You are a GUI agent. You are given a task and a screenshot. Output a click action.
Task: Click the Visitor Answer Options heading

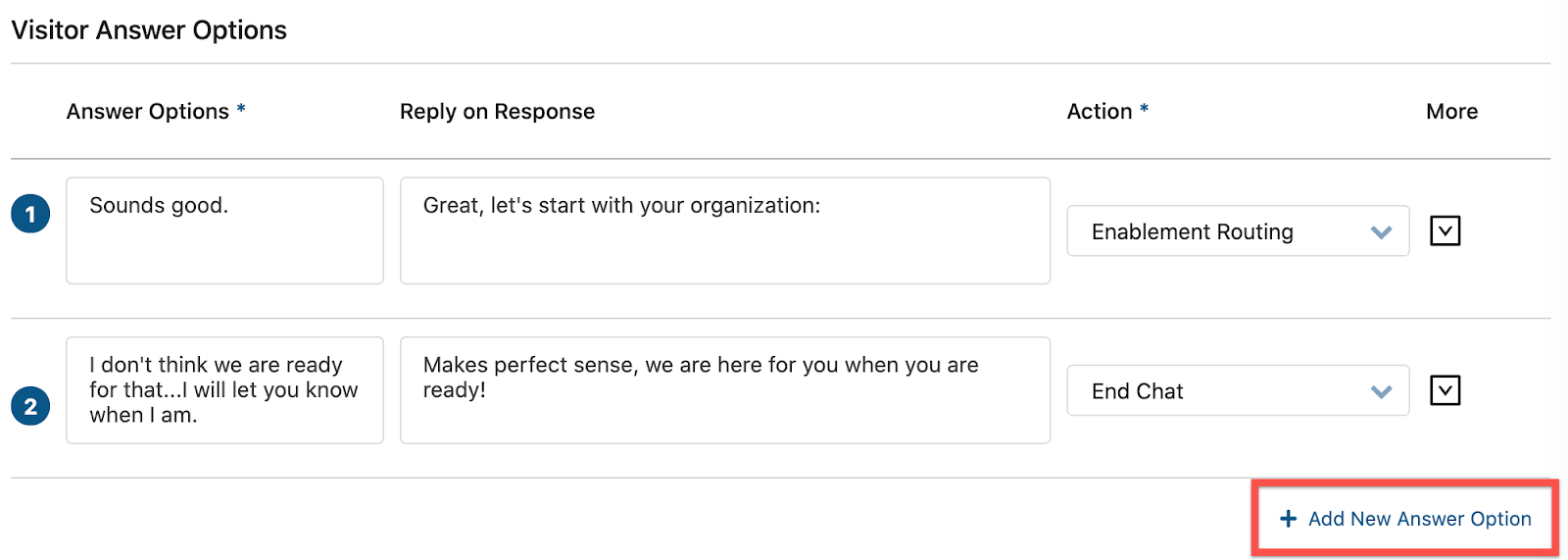[x=149, y=30]
